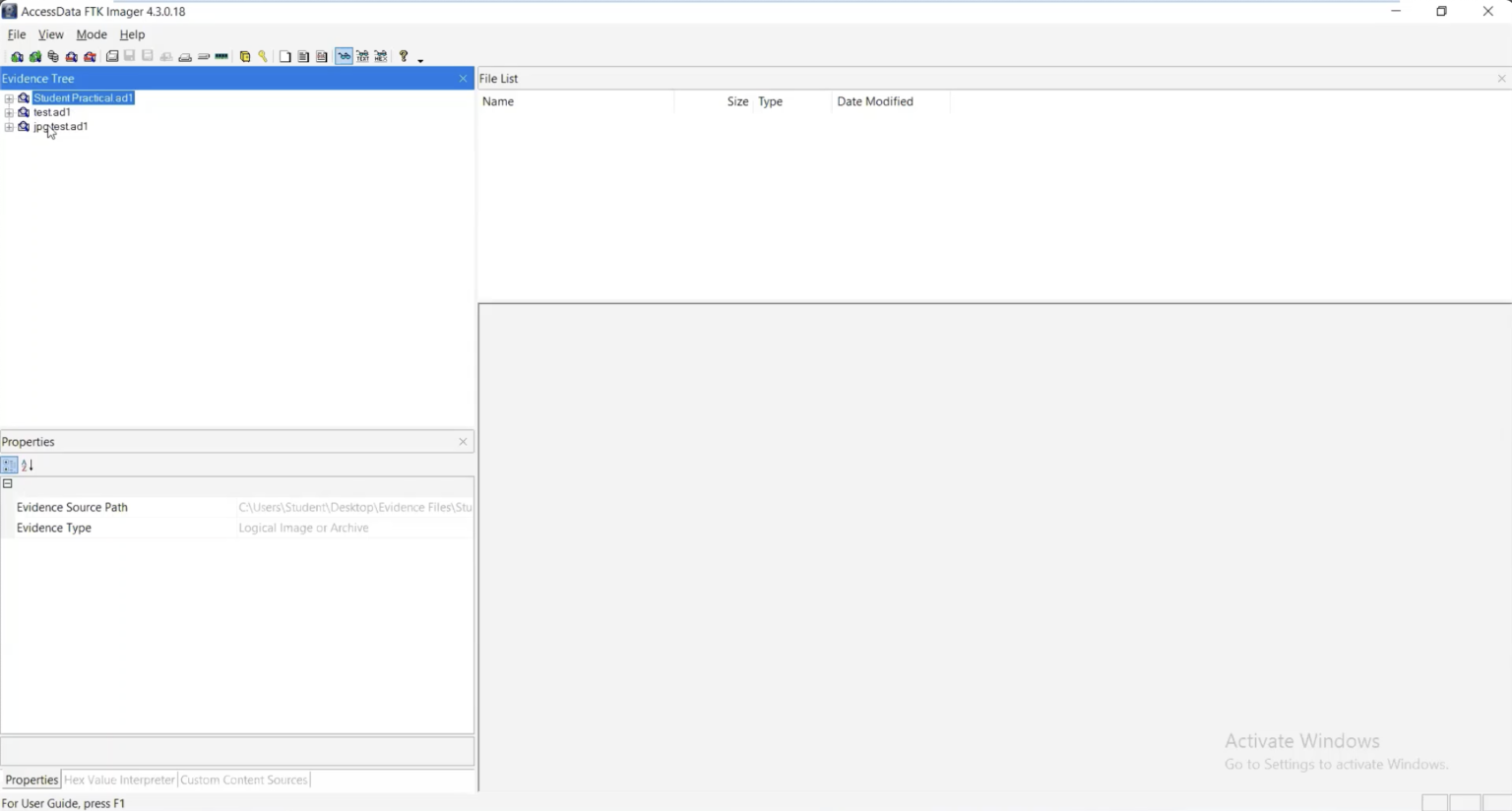The height and width of the screenshot is (811, 1512).
Task: Switch to the Hex Value Interpreter tab
Action: click(118, 779)
